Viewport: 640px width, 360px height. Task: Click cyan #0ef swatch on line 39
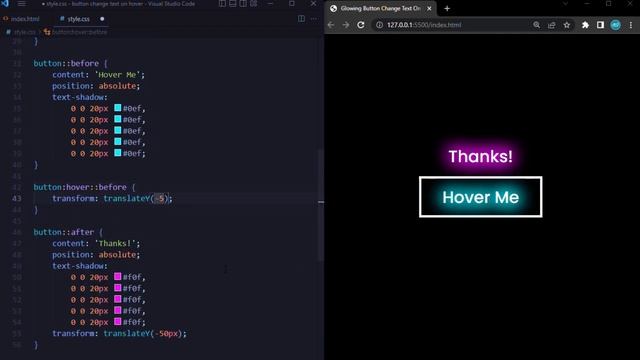[118, 153]
